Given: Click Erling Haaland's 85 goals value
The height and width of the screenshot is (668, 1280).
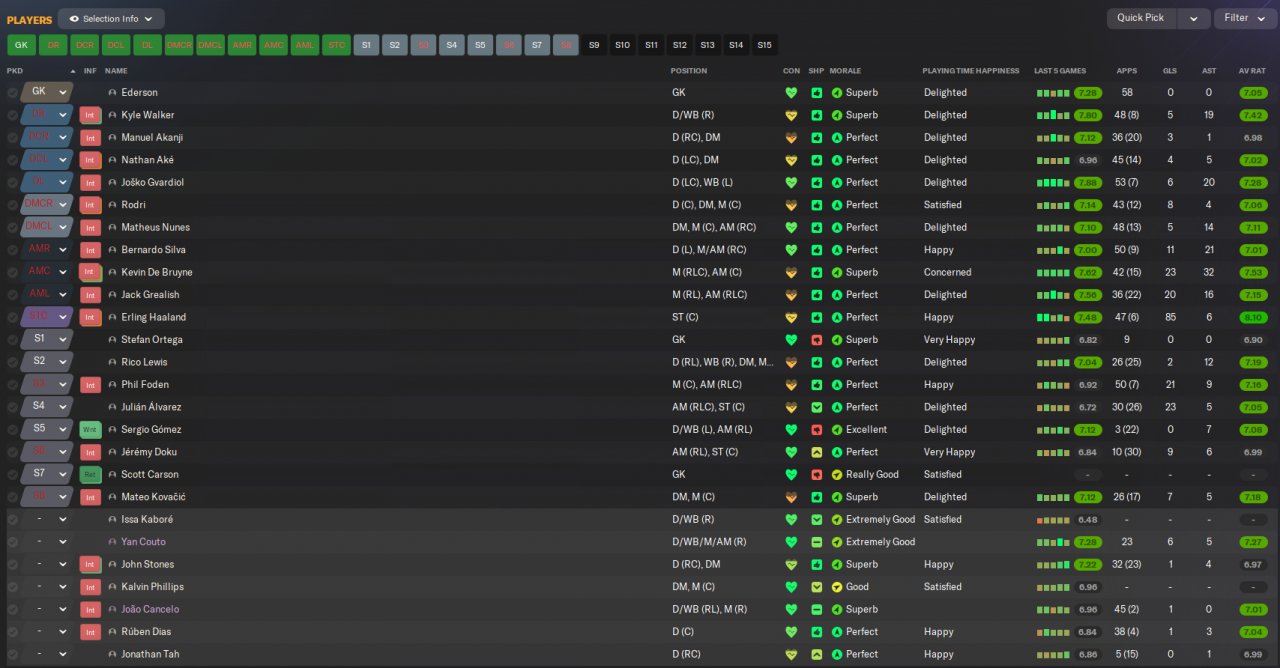Looking at the screenshot, I should click(1169, 318).
